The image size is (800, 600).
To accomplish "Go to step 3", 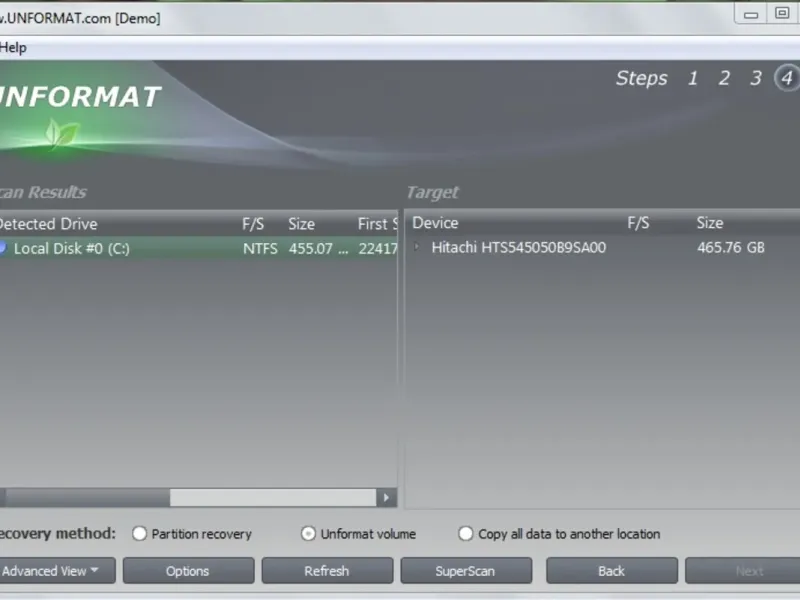I will [756, 79].
